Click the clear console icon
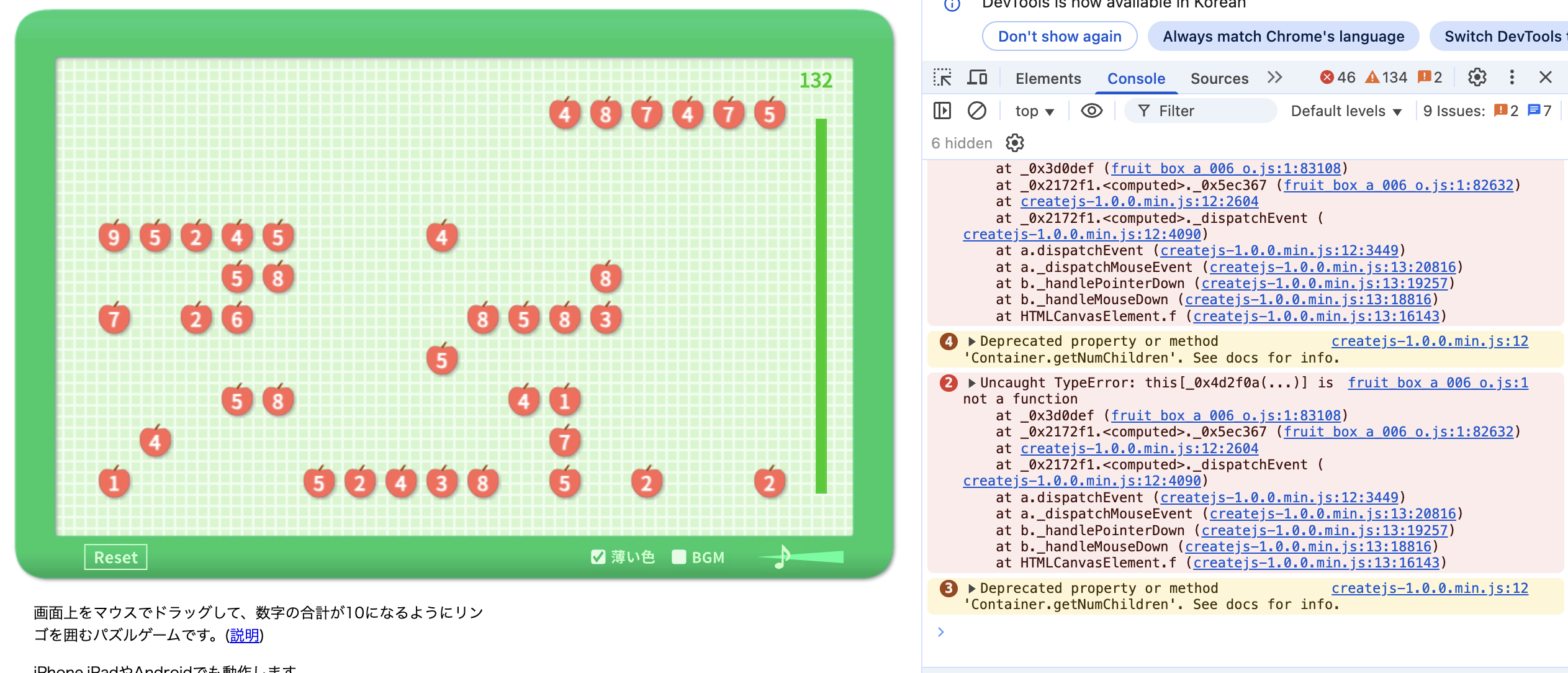This screenshot has height=673, width=1568. point(976,111)
